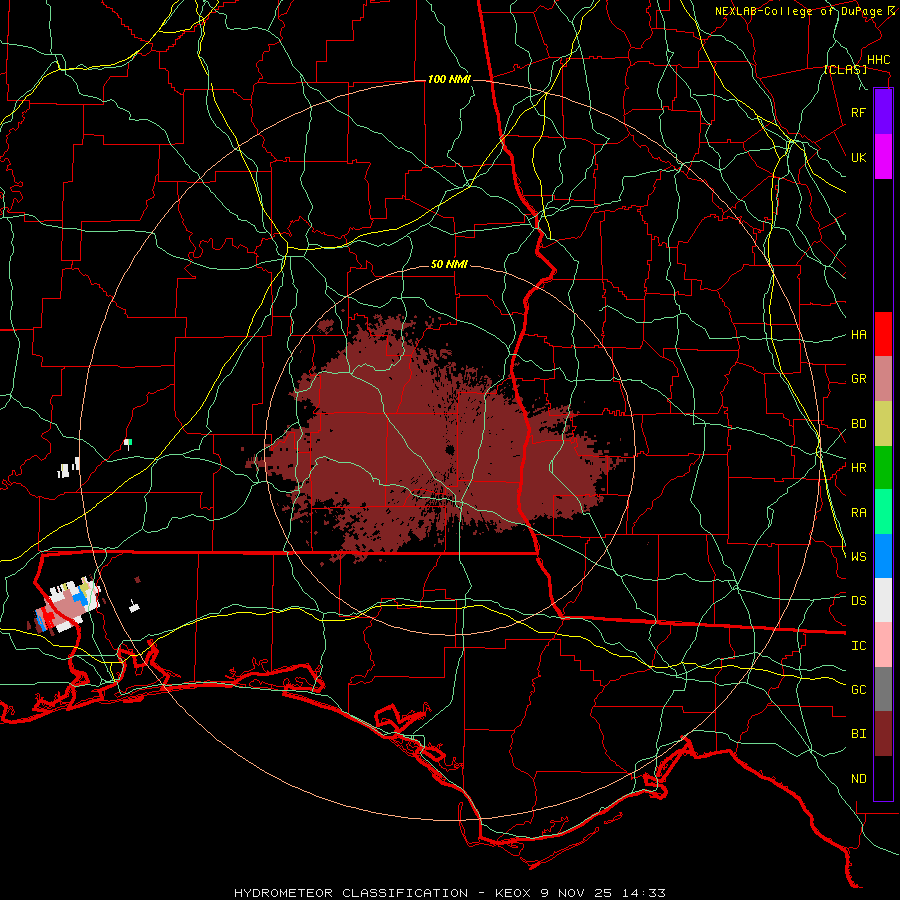Click the ND black legend swatch
Viewport: 900px width, 900px height.
[883, 778]
